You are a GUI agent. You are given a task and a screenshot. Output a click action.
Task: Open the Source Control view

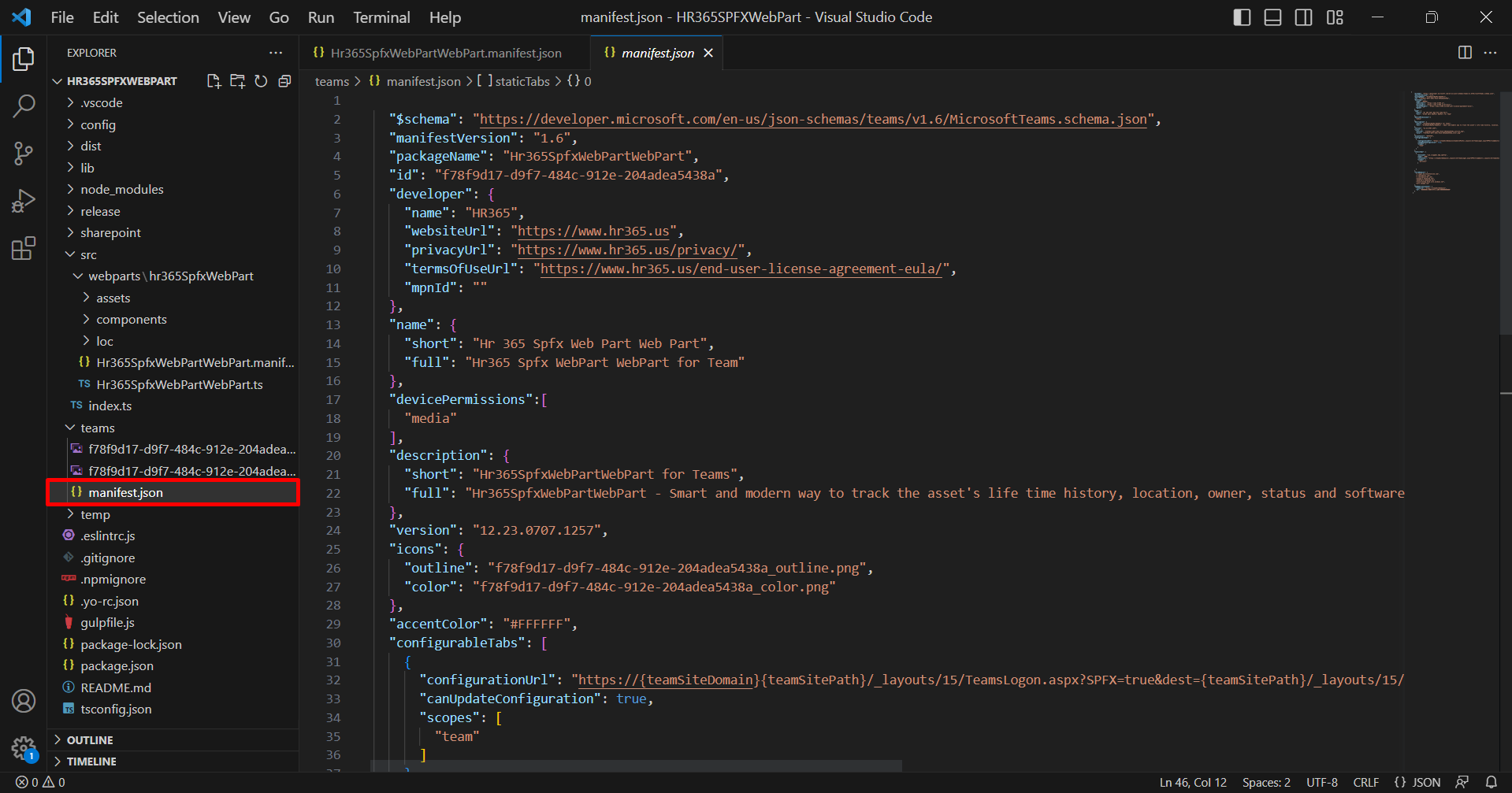(24, 154)
